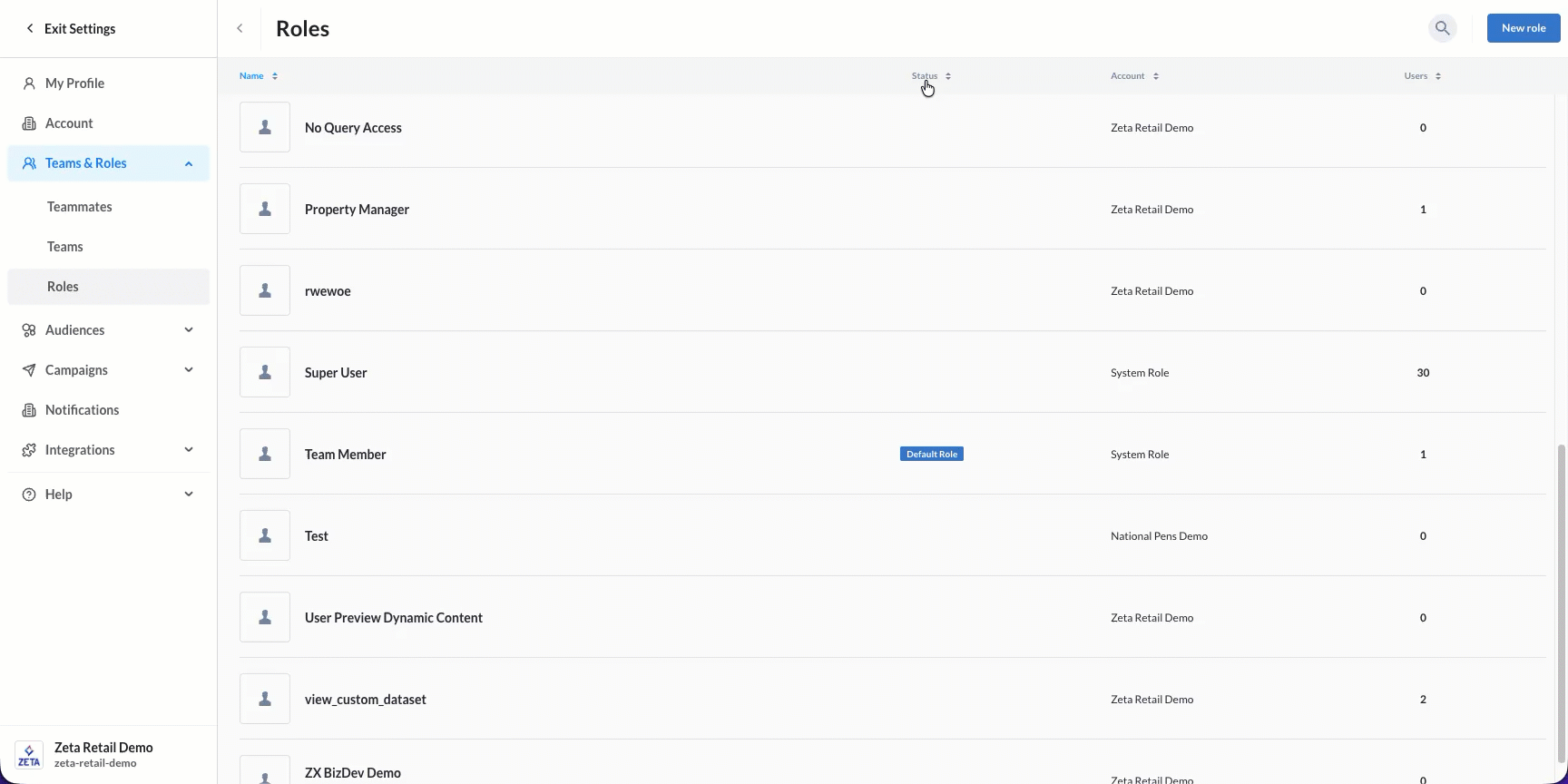Open the roles search icon
Image resolution: width=1568 pixels, height=784 pixels.
pyautogui.click(x=1442, y=28)
